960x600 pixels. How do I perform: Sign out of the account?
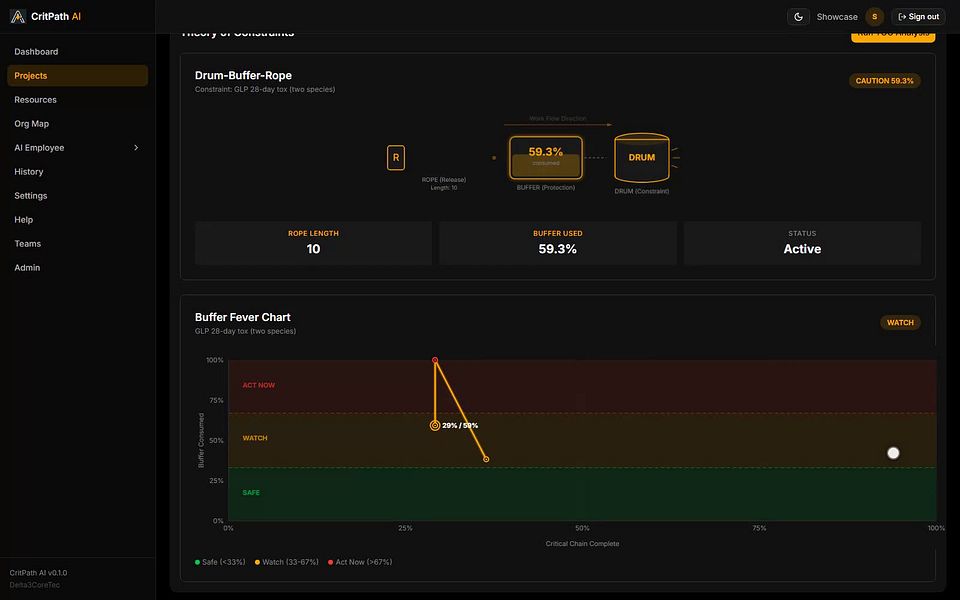pyautogui.click(x=918, y=17)
